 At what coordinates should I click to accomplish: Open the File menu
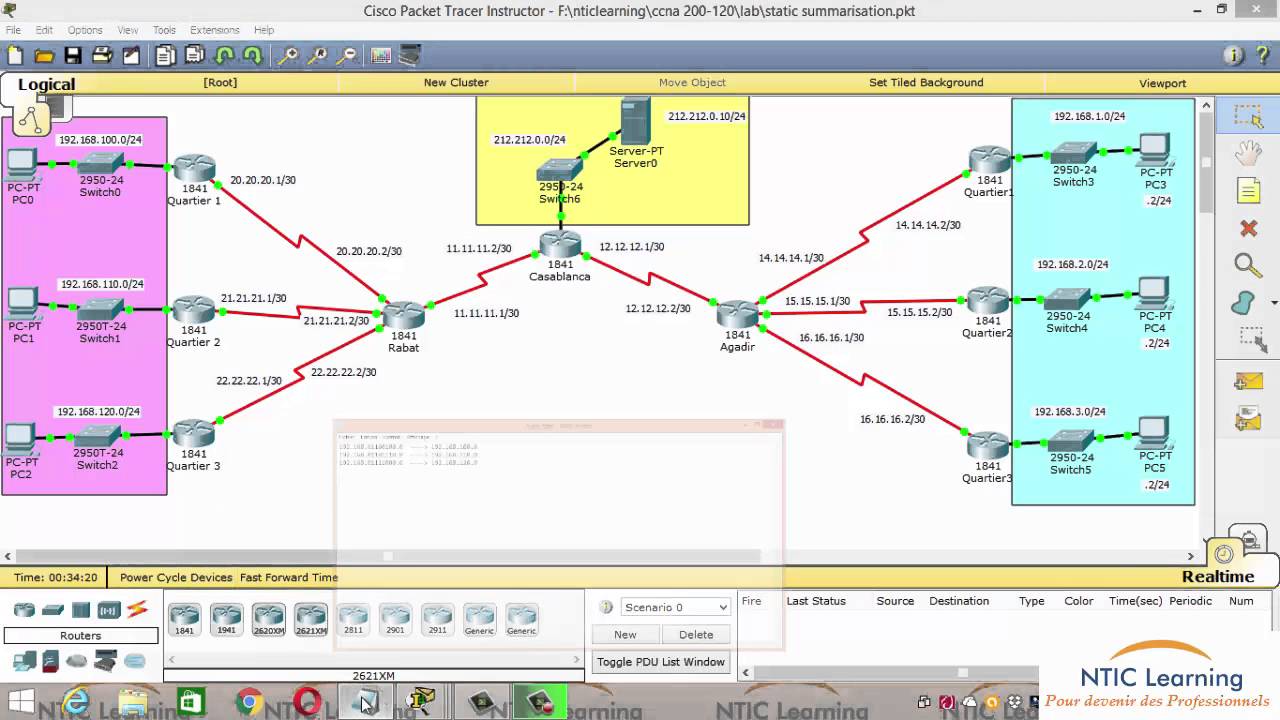(13, 30)
